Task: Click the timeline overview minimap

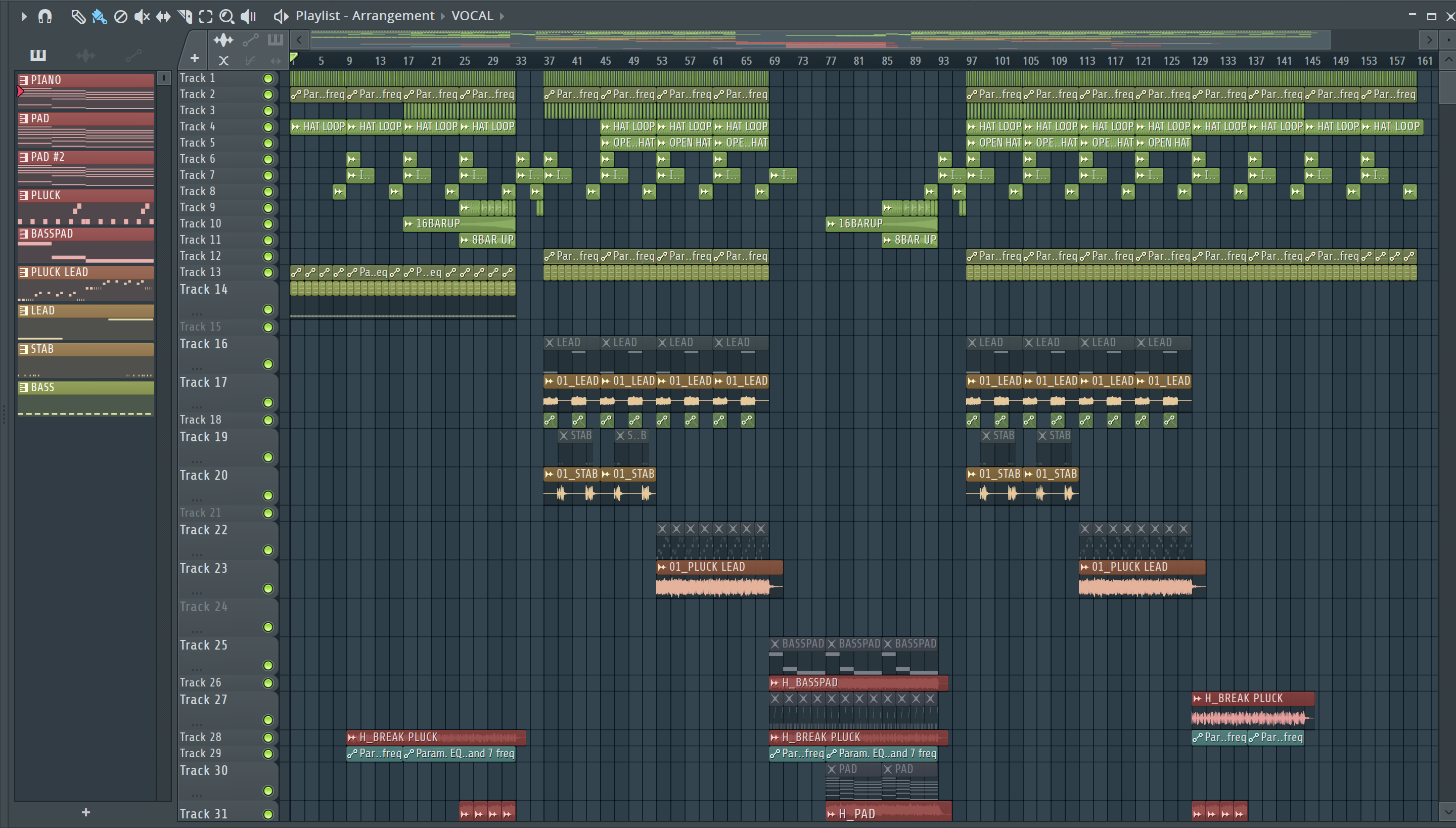Action: coord(819,40)
